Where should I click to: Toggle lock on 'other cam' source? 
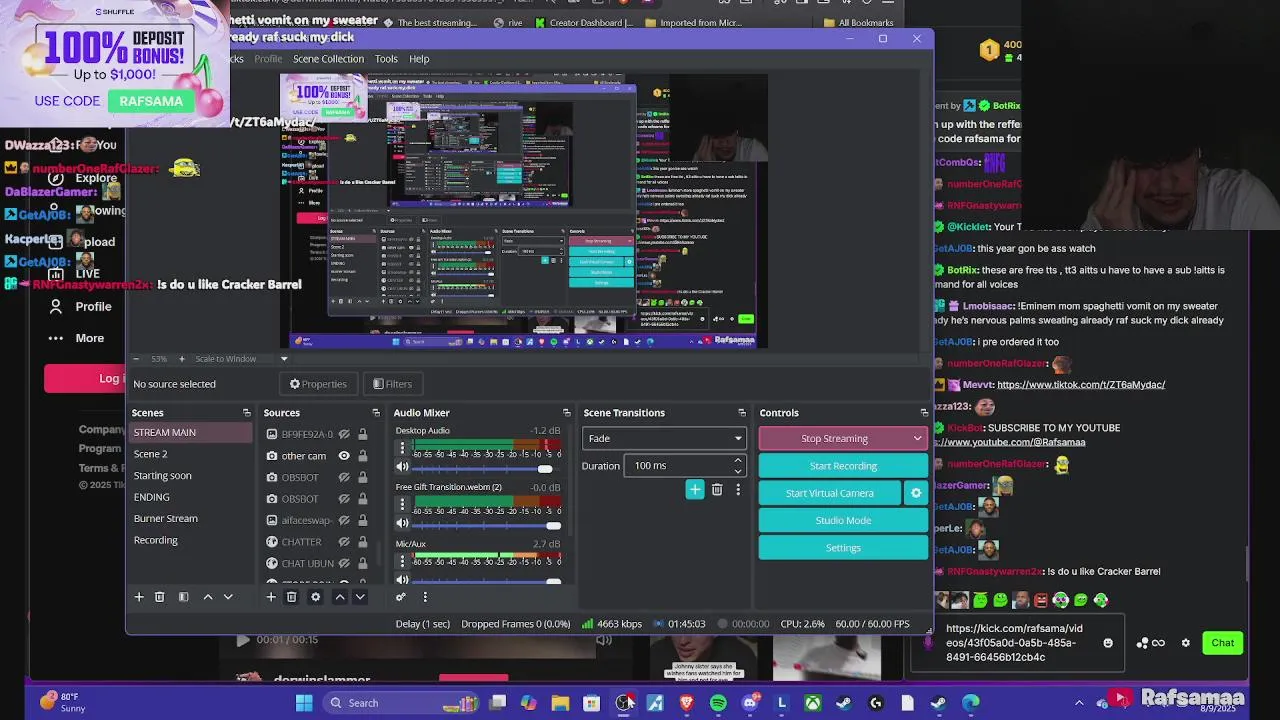pyautogui.click(x=362, y=456)
